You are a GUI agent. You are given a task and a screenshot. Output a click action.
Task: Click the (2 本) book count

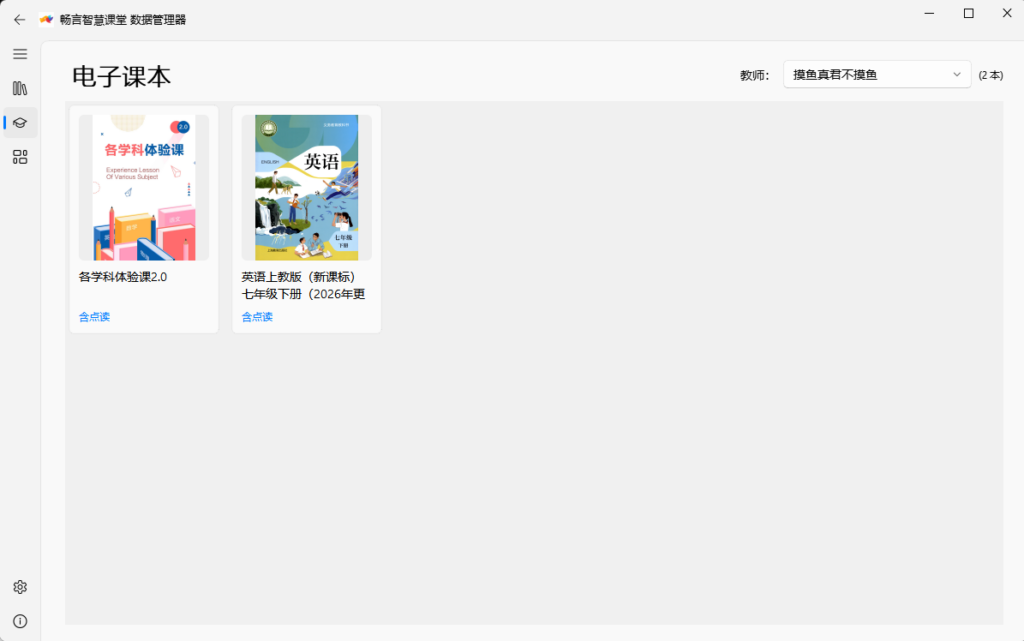point(990,75)
